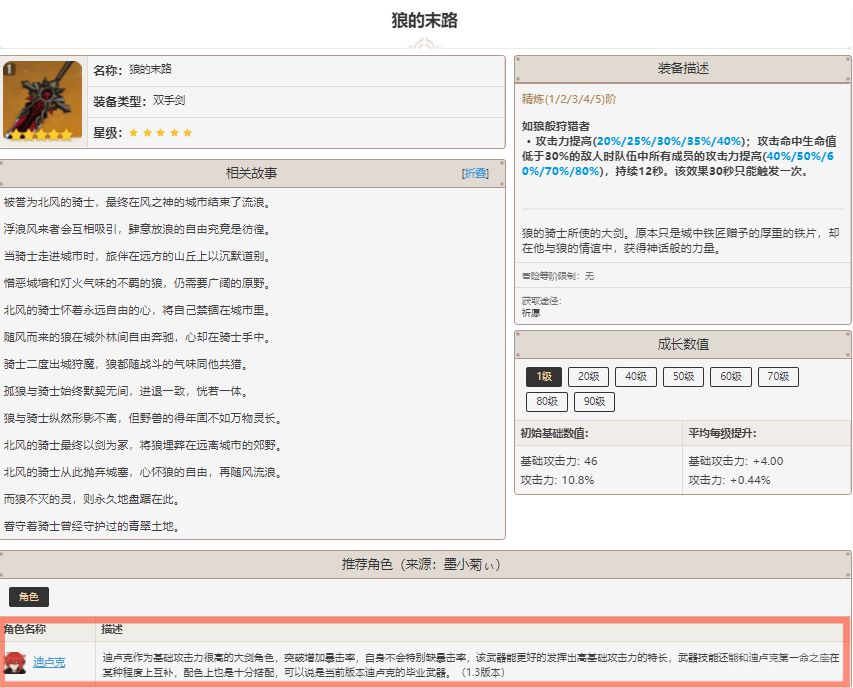Click the Wolf's Gravestone weapon icon

[43, 101]
